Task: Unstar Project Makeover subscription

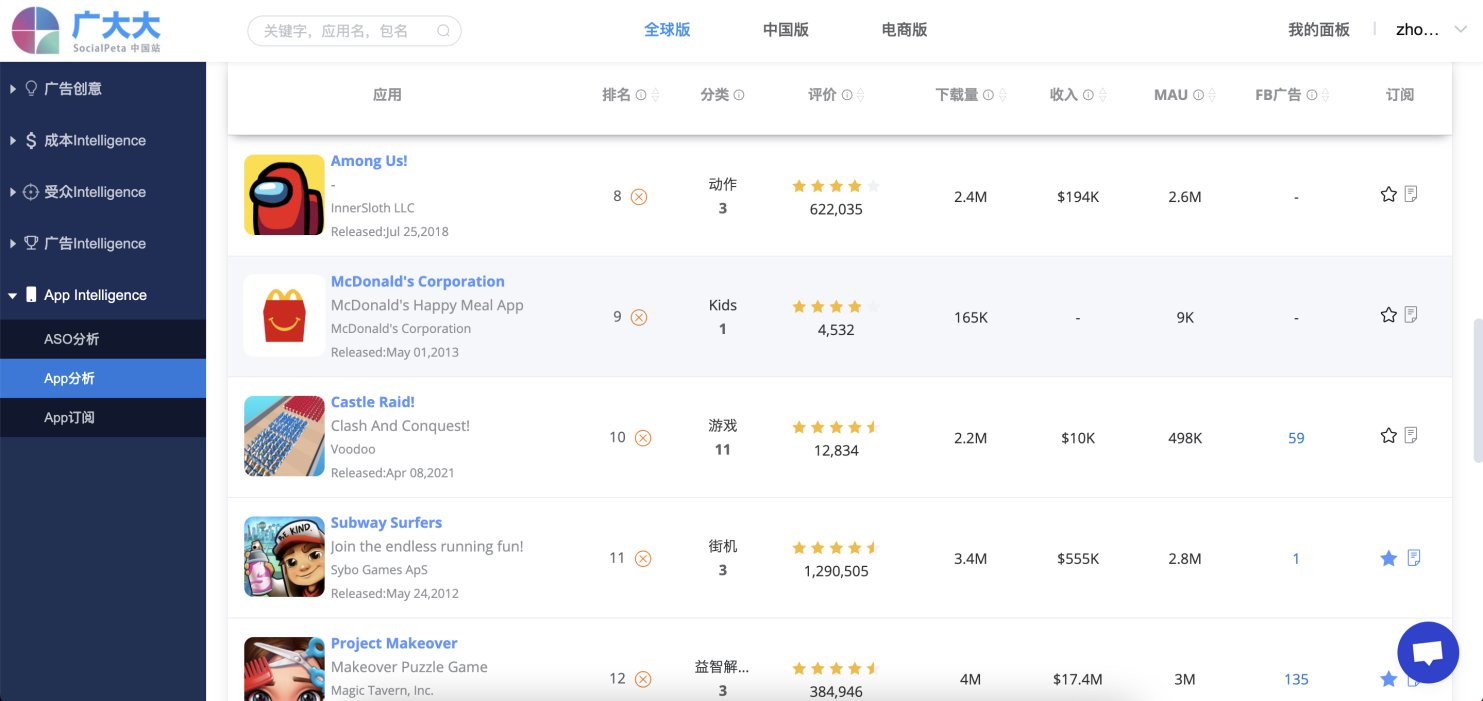Action: pyautogui.click(x=1388, y=679)
